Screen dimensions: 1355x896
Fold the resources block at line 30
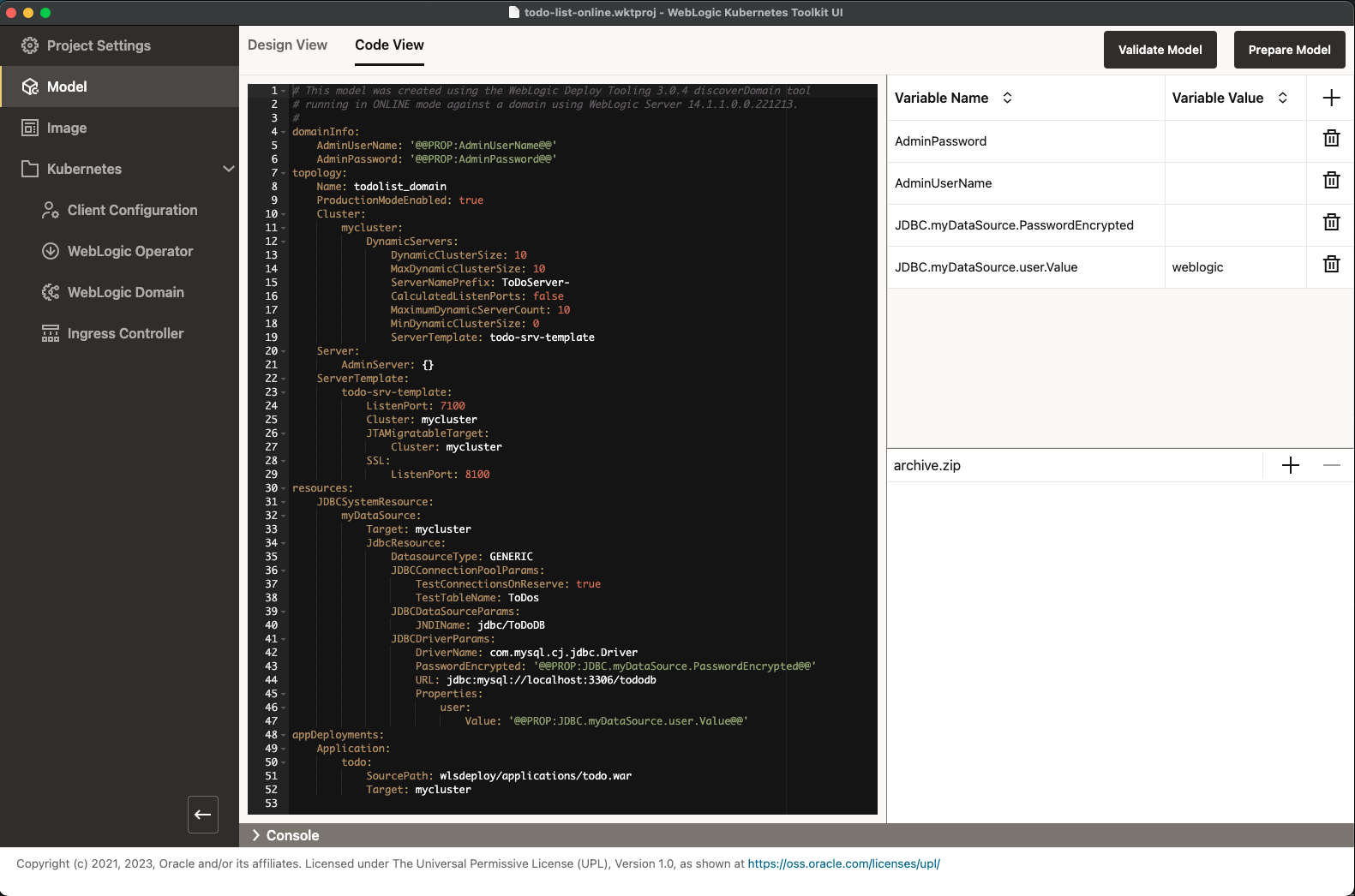[x=284, y=488]
